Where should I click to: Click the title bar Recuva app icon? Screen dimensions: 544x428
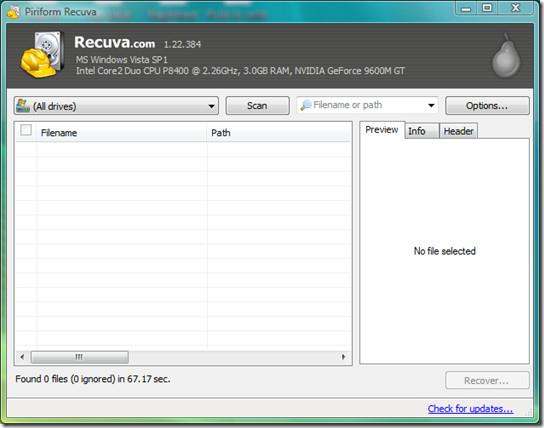click(13, 12)
